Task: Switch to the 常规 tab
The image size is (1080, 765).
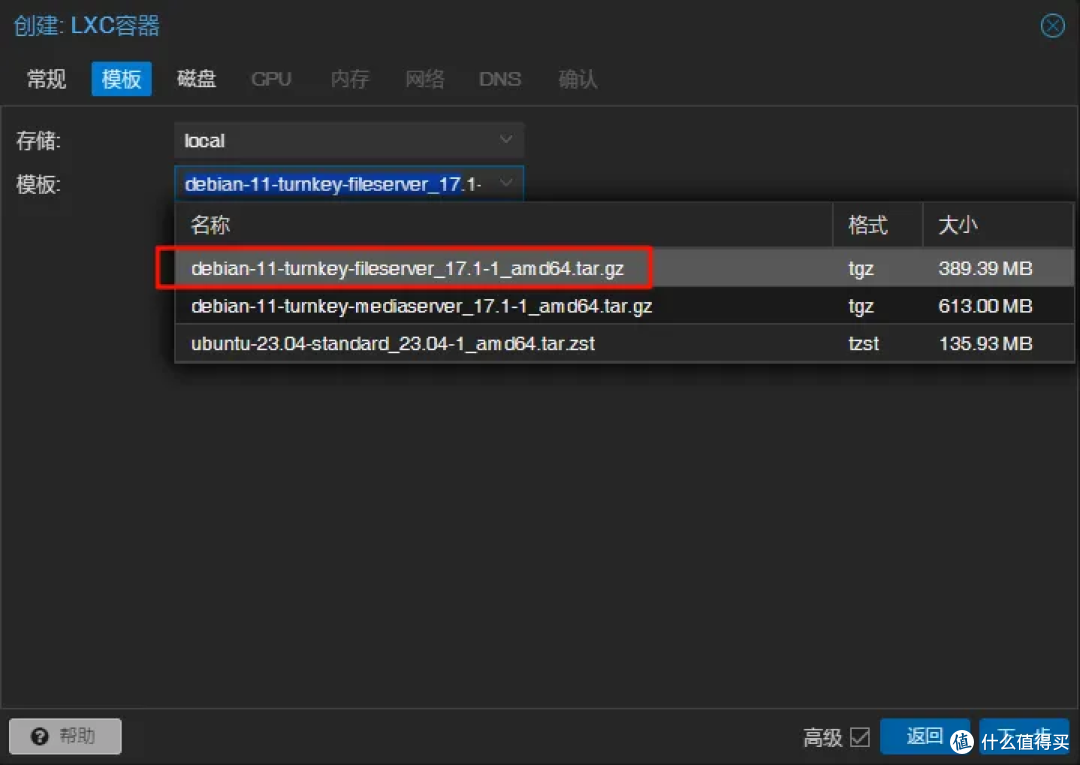Action: coord(45,79)
